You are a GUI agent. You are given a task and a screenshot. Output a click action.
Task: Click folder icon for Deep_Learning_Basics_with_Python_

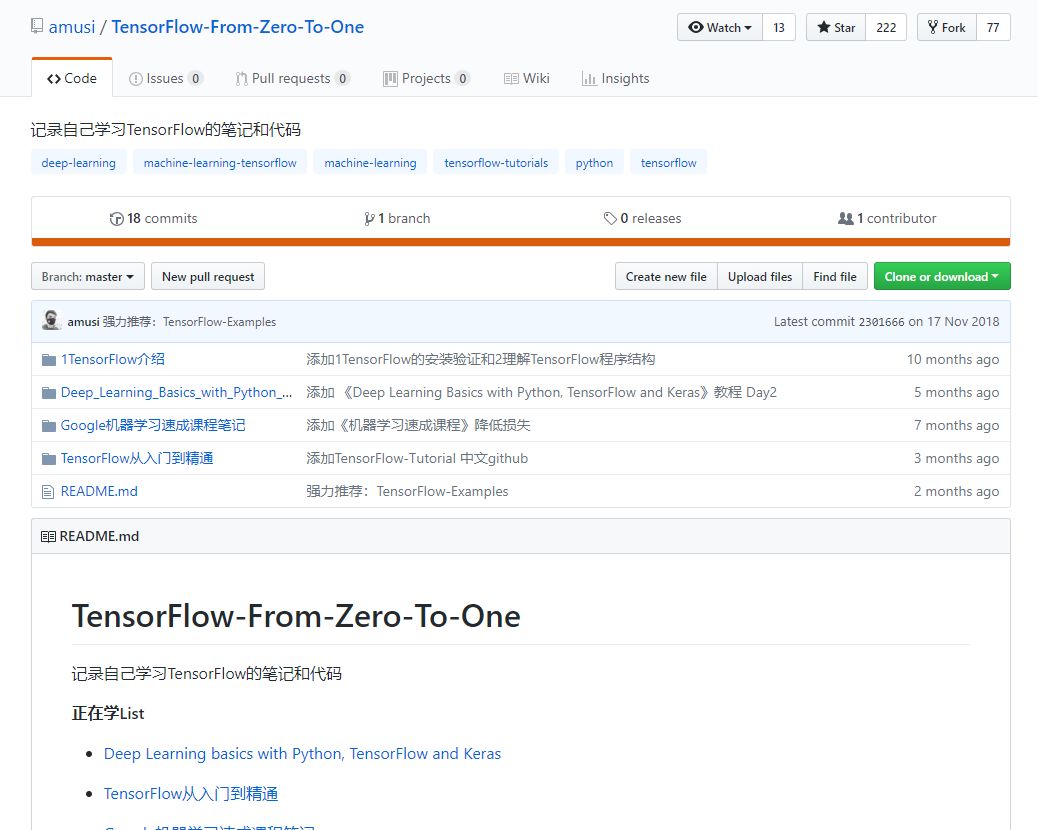49,393
